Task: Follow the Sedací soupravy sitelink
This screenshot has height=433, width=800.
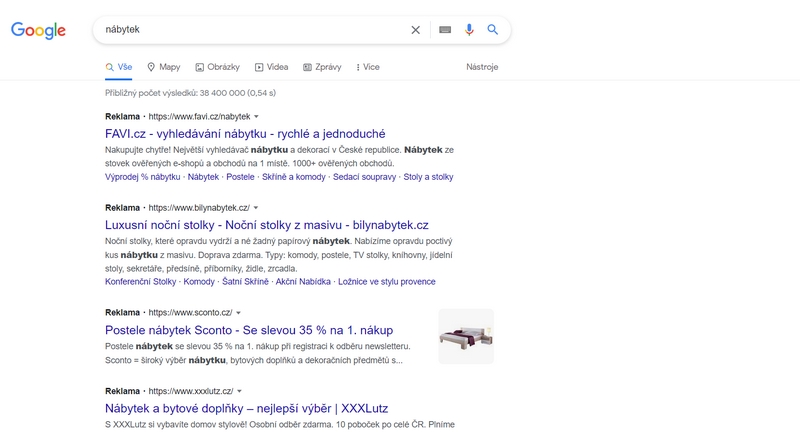Action: coord(364,177)
